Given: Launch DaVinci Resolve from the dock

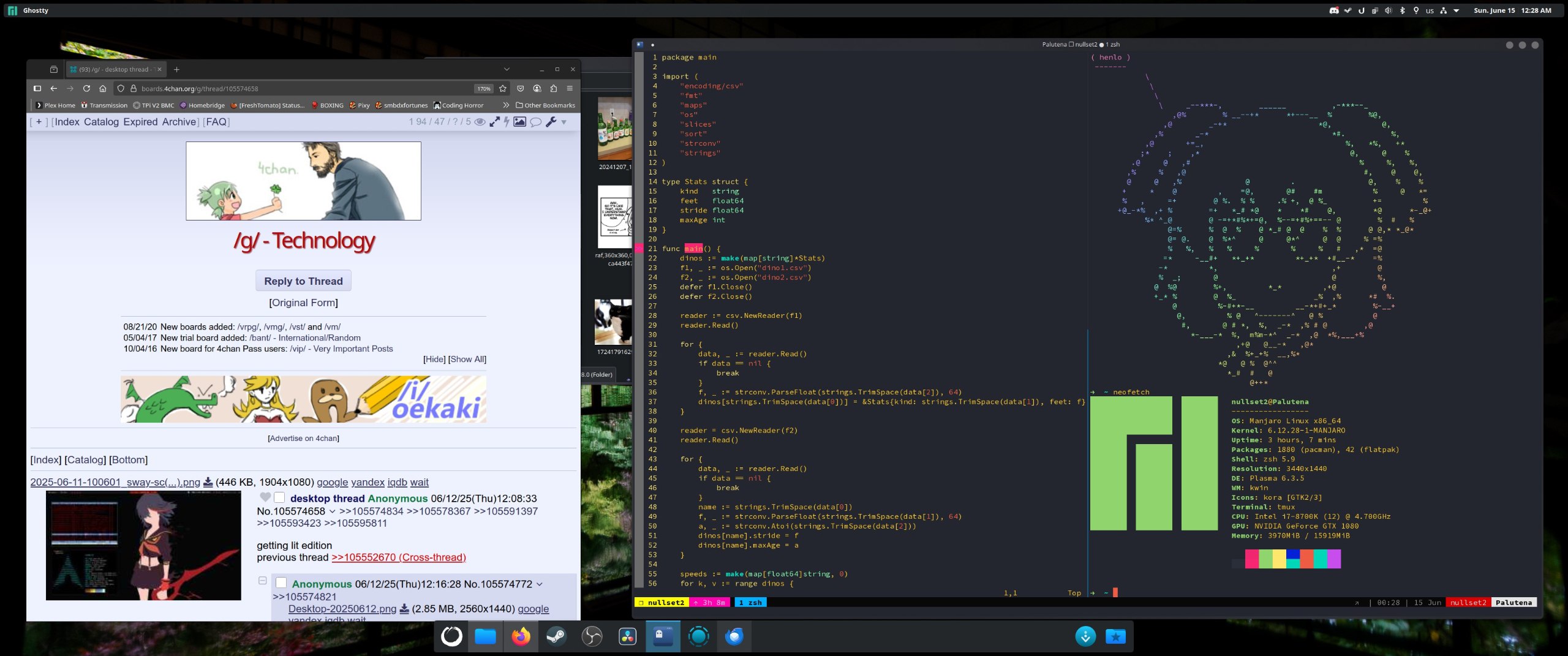Looking at the screenshot, I should [627, 636].
